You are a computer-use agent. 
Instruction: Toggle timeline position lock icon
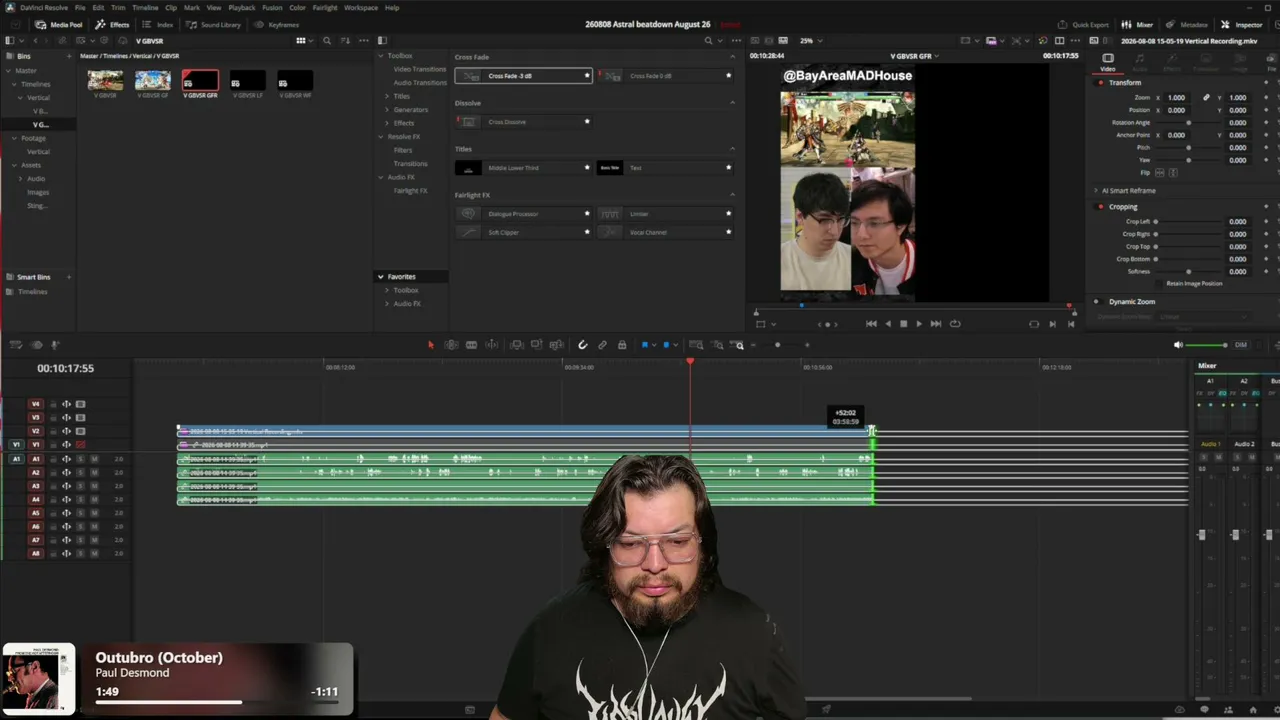tap(622, 345)
